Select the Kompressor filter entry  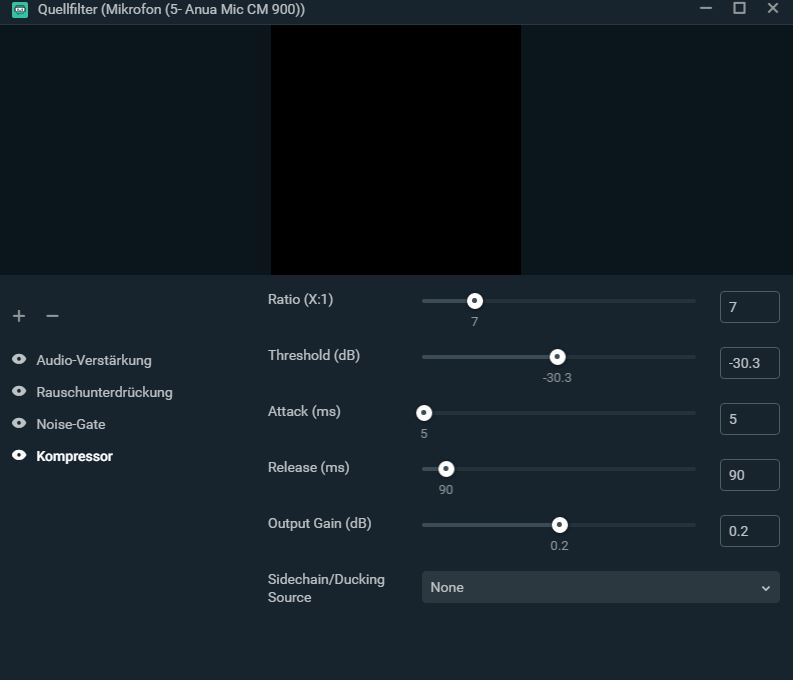point(74,456)
